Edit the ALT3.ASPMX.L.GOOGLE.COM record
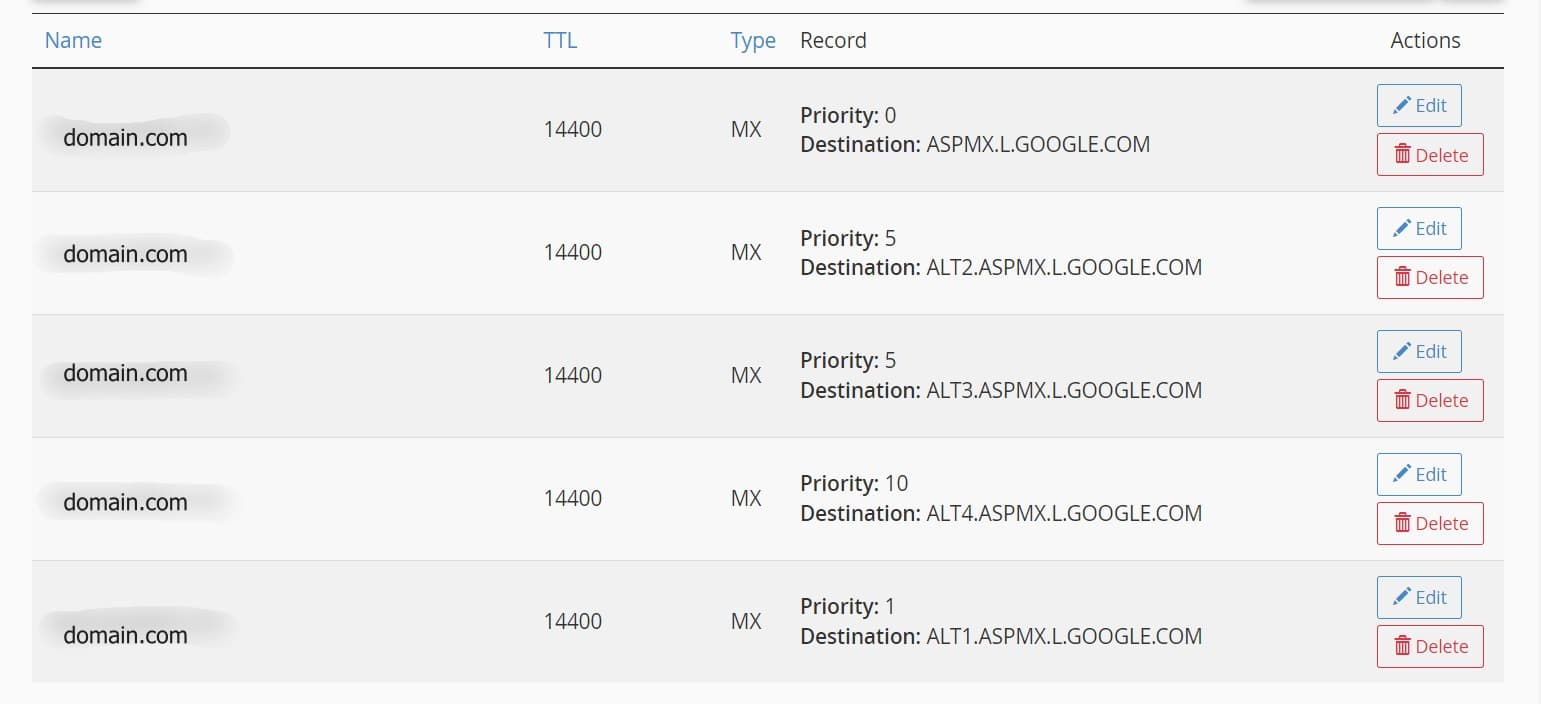This screenshot has height=704, width=1541. pyautogui.click(x=1419, y=352)
